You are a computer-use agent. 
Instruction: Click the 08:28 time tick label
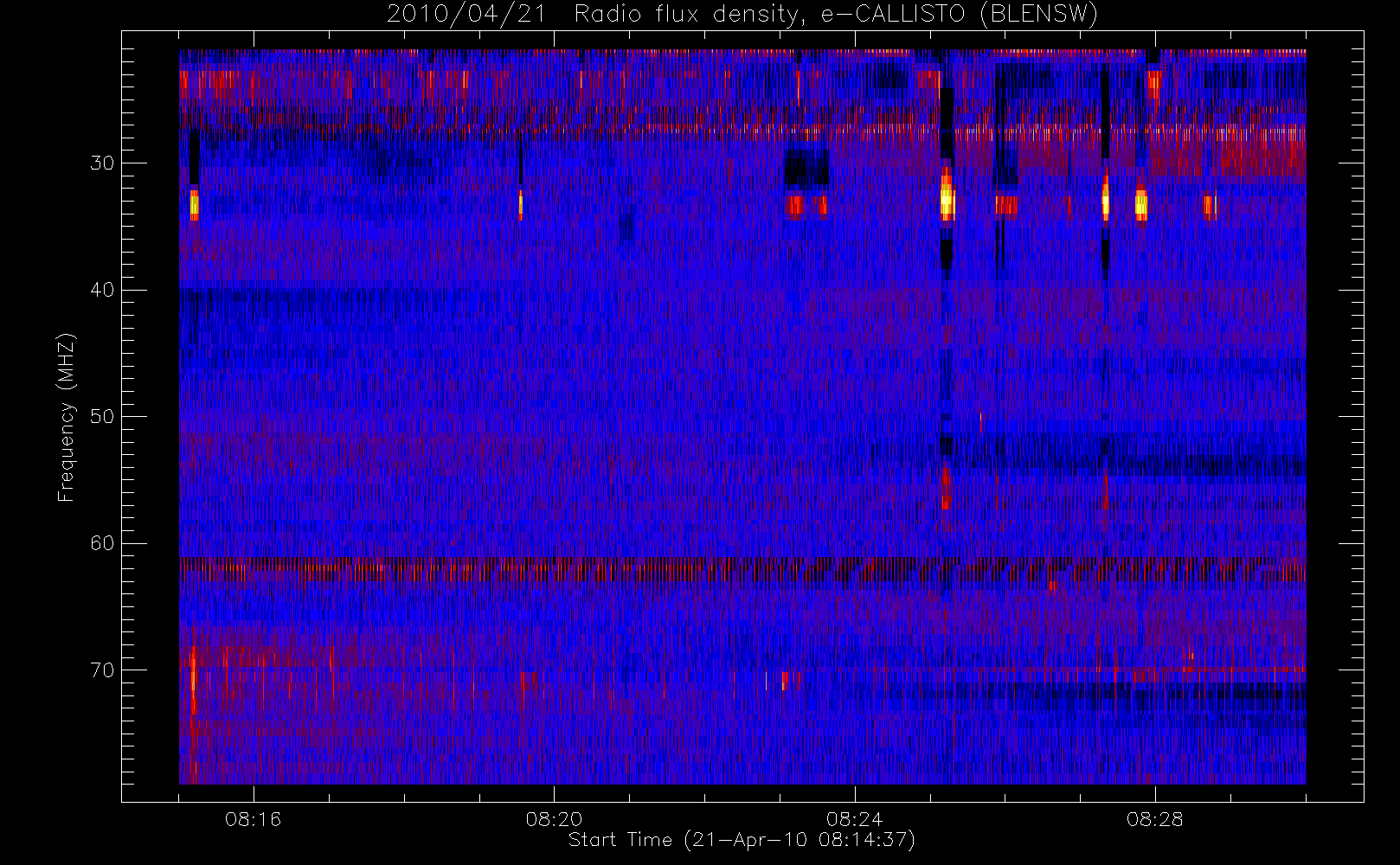(x=1154, y=819)
